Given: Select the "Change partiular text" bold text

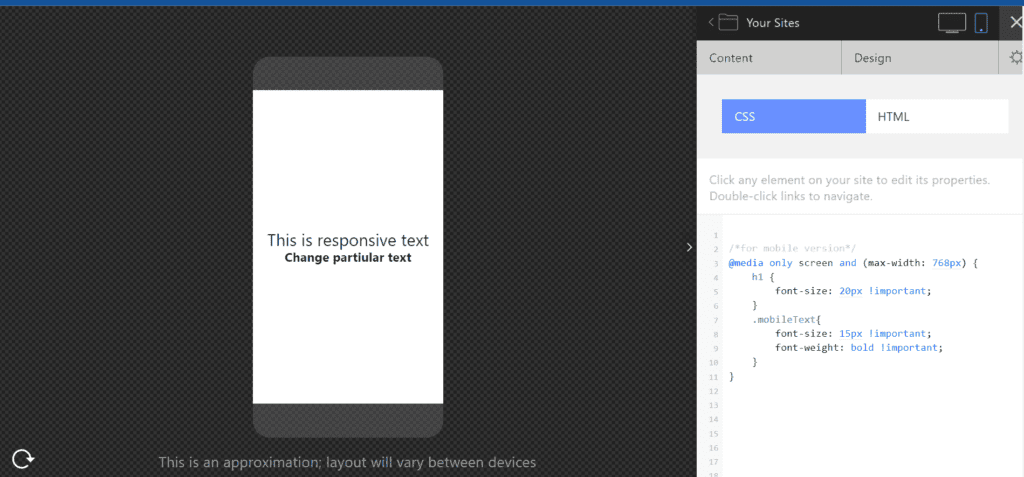Looking at the screenshot, I should (x=347, y=258).
